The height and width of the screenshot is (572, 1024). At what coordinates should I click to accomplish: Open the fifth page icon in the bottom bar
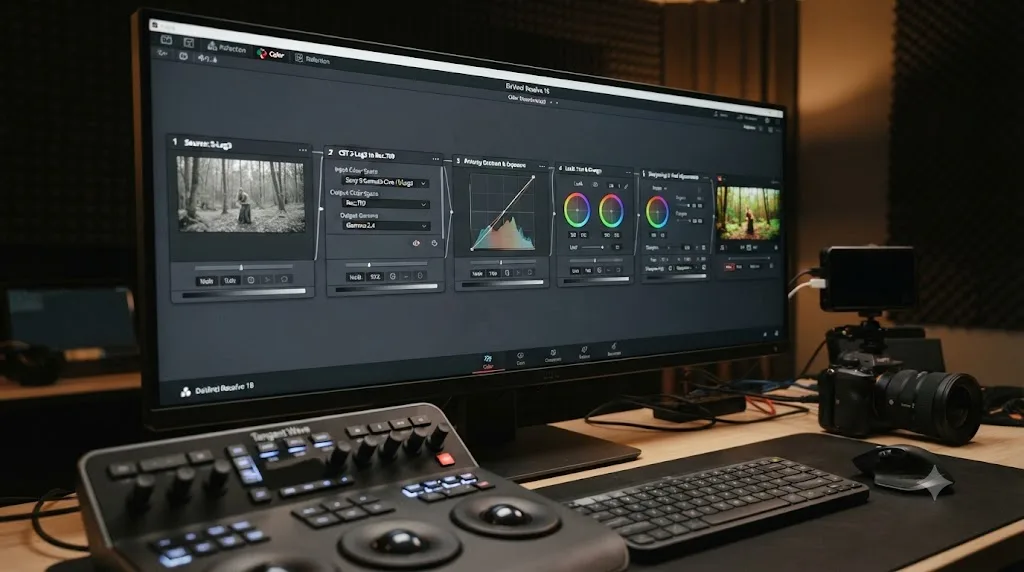pos(614,350)
